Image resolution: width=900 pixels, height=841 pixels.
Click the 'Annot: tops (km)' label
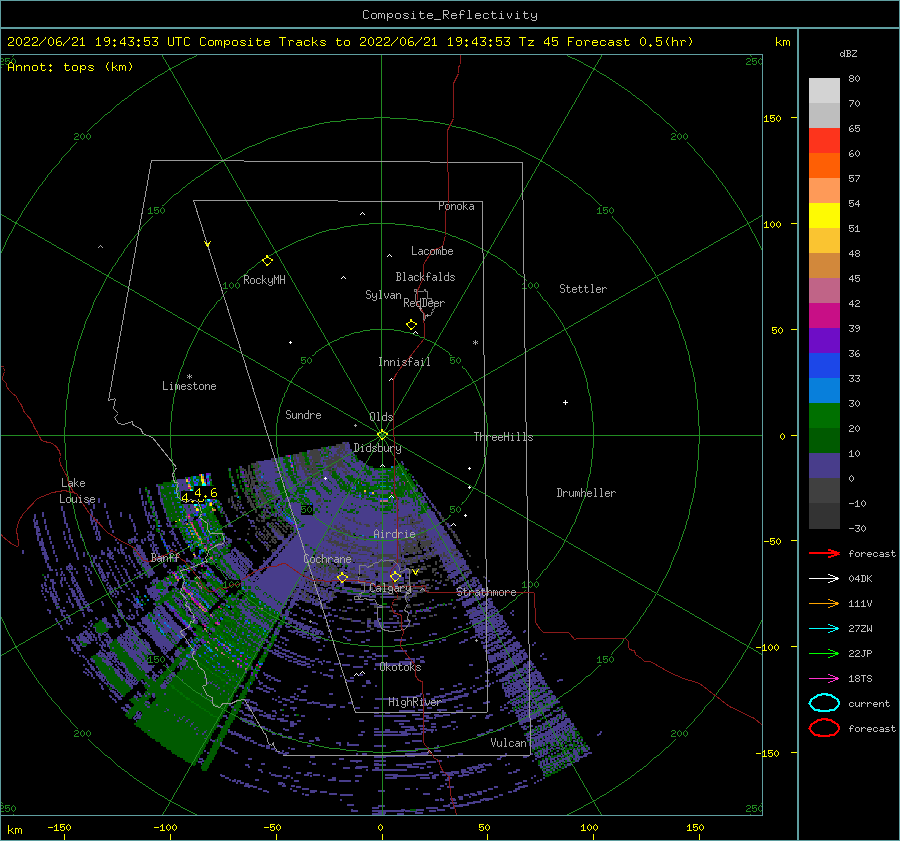70,67
